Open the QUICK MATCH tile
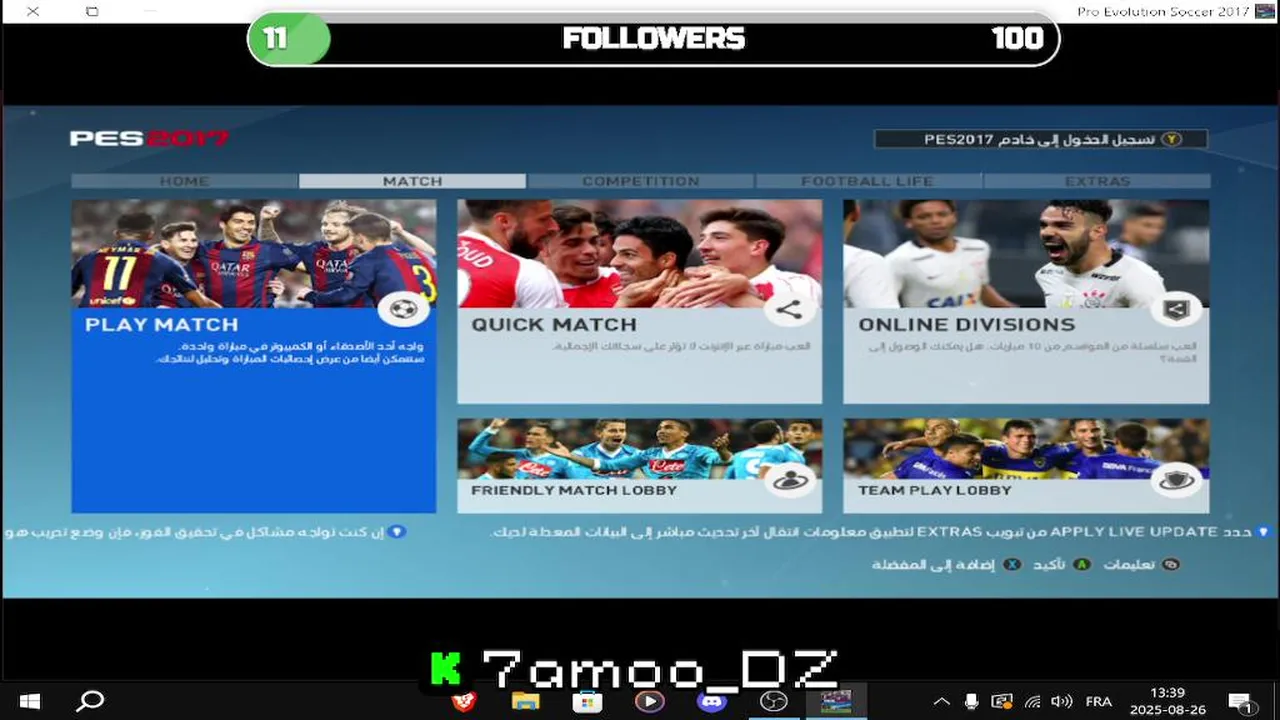The height and width of the screenshot is (720, 1280). click(x=640, y=301)
